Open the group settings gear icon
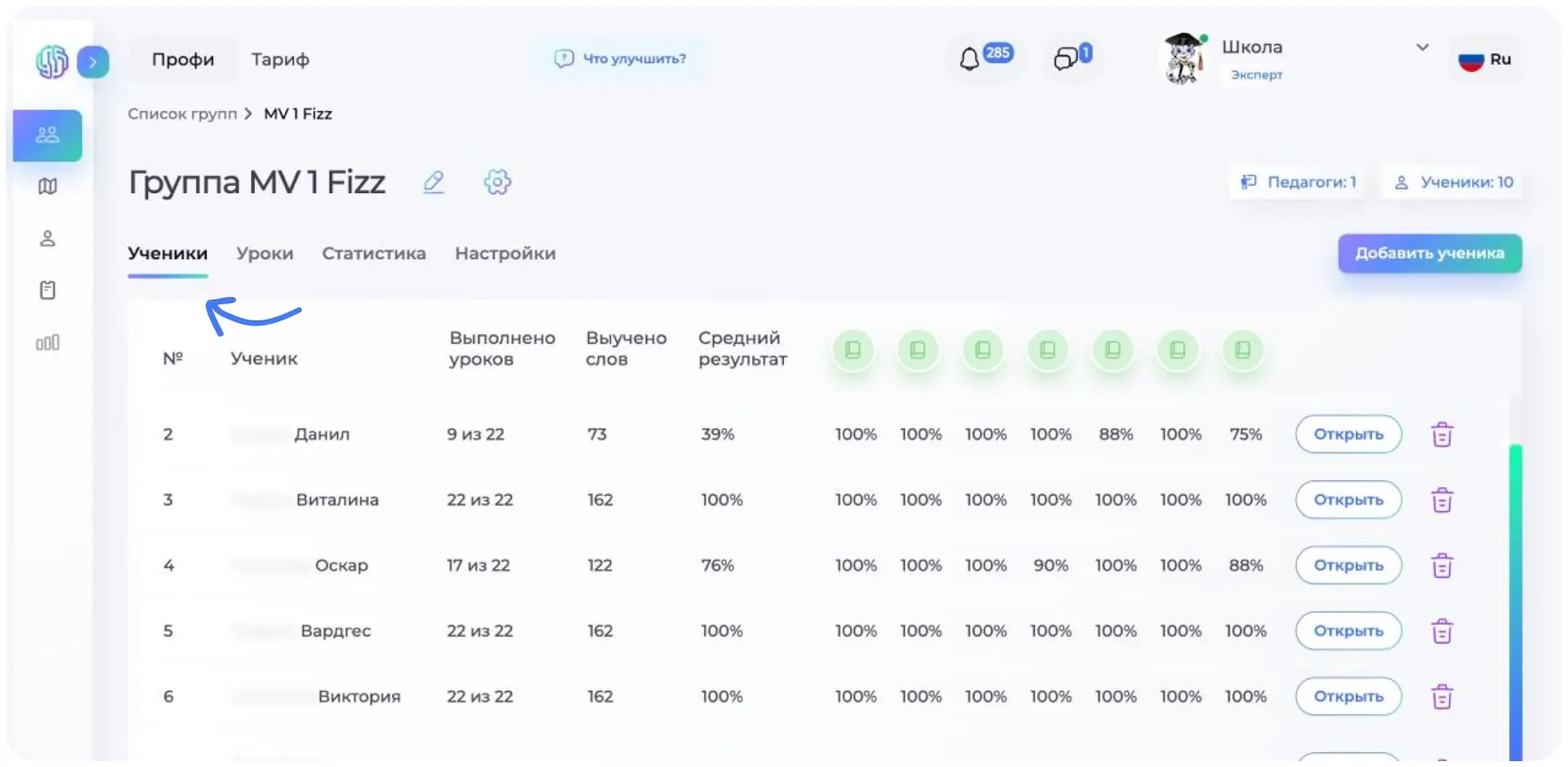Screen dimensions: 1568x767 497,182
